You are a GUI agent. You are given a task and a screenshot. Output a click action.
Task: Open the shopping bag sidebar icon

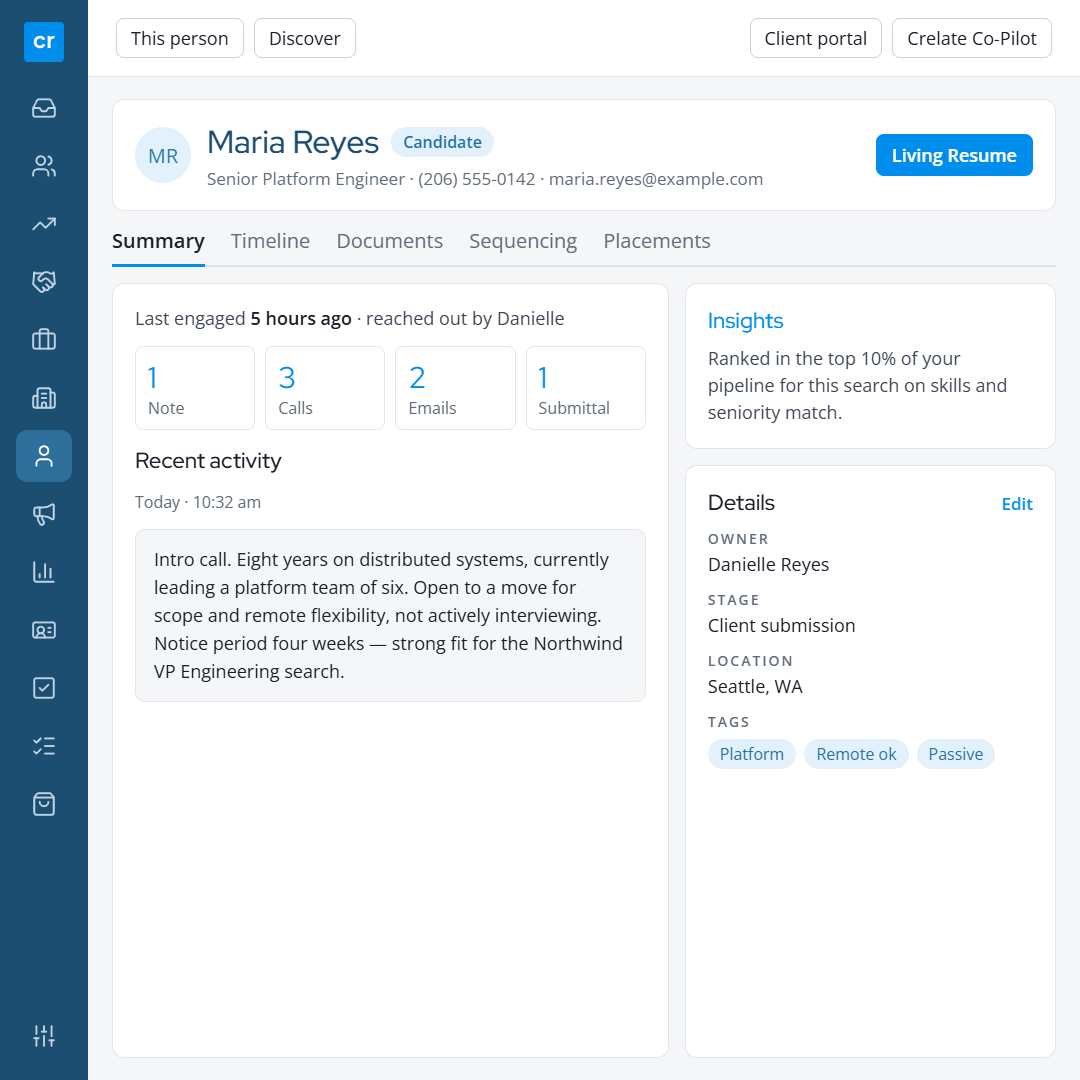click(44, 804)
